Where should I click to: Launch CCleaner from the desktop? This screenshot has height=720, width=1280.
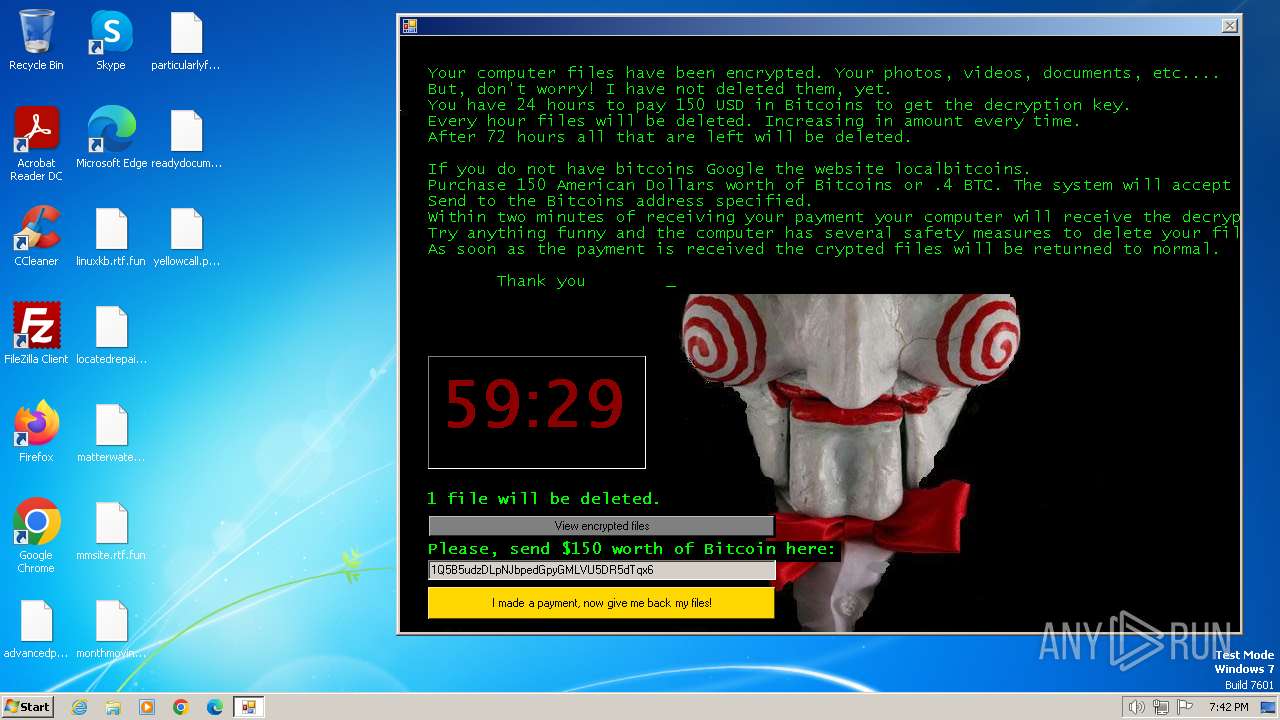click(x=36, y=237)
